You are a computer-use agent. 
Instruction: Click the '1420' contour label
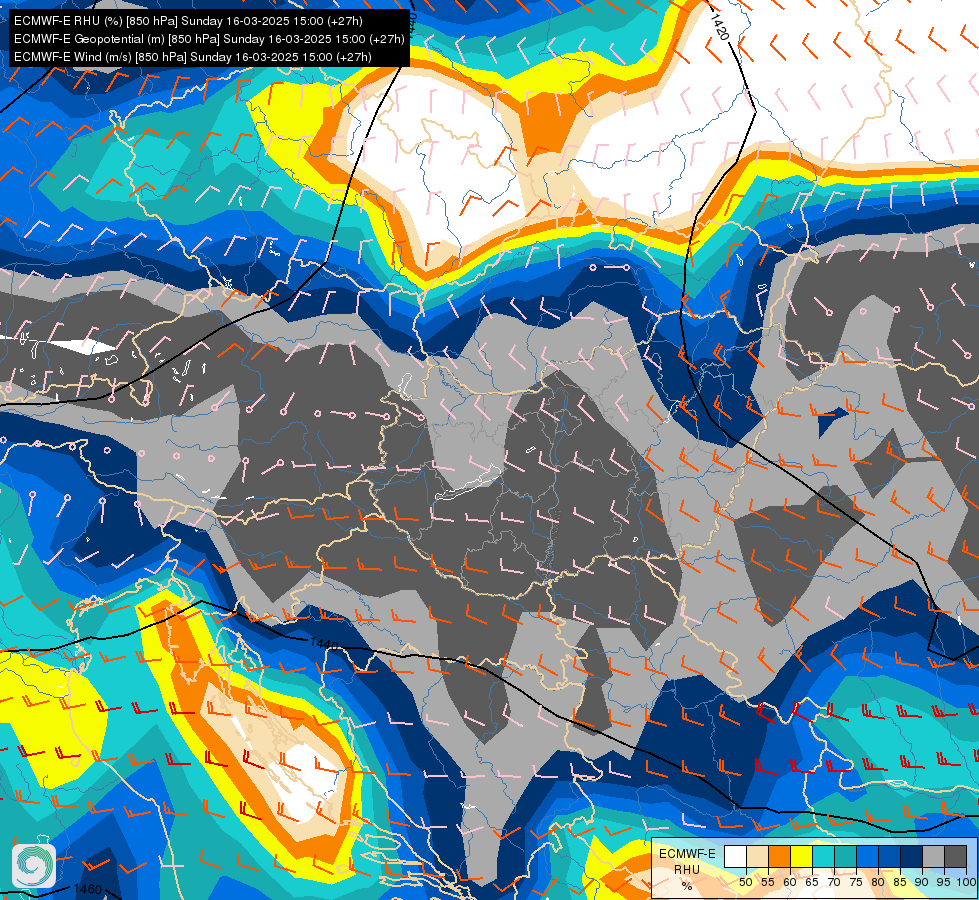coord(720,27)
